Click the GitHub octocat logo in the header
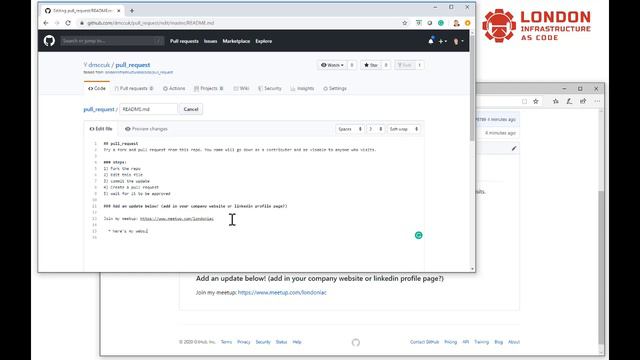640x360 pixels. pos(49,41)
